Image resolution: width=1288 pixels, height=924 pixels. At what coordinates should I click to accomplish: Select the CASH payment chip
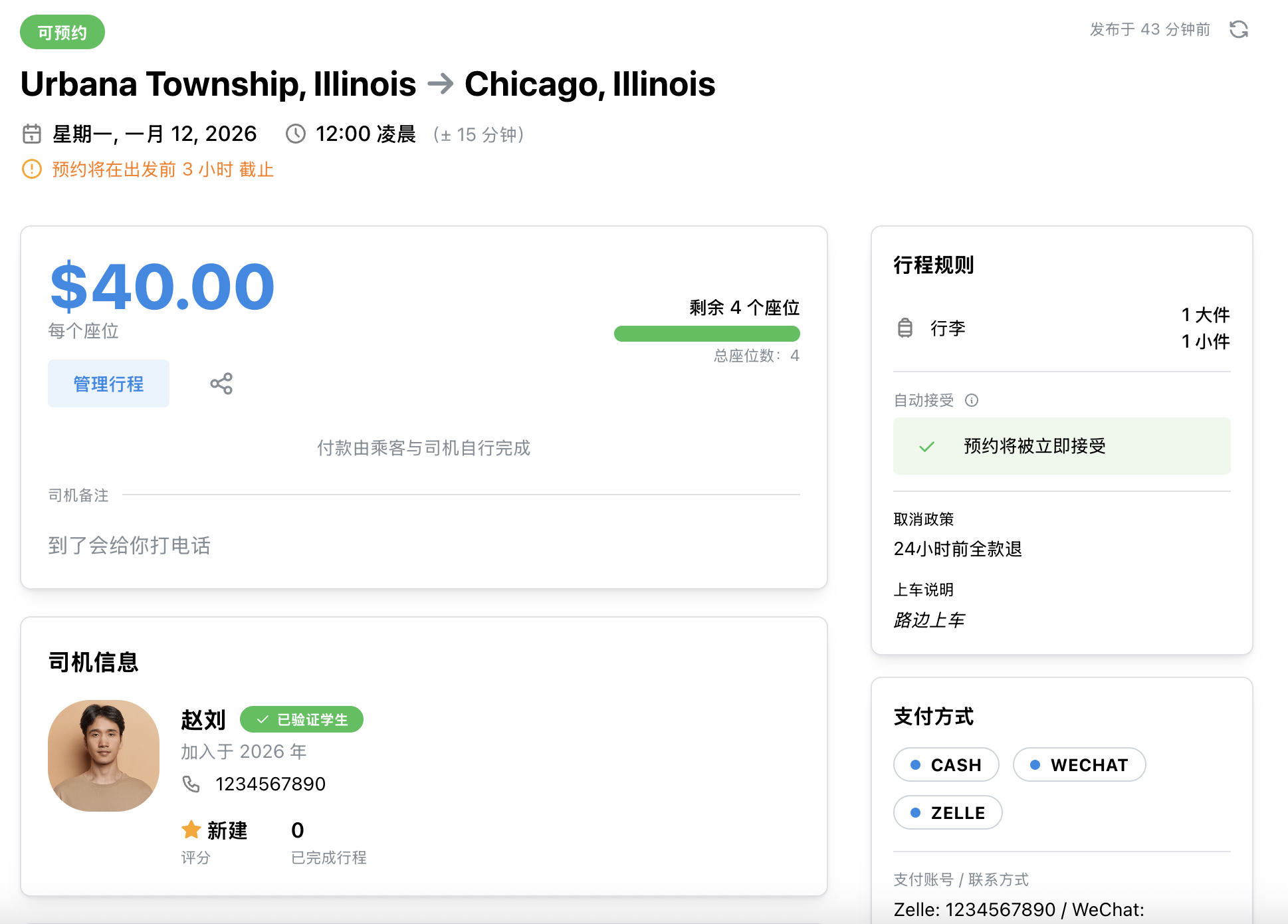[946, 764]
